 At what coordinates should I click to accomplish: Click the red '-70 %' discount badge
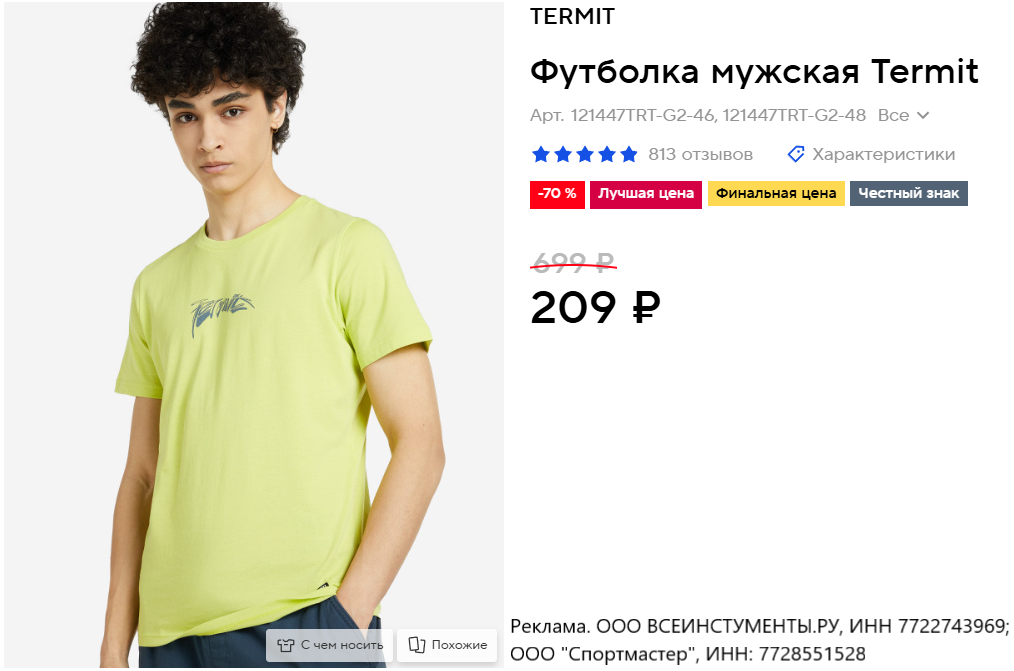tap(557, 194)
